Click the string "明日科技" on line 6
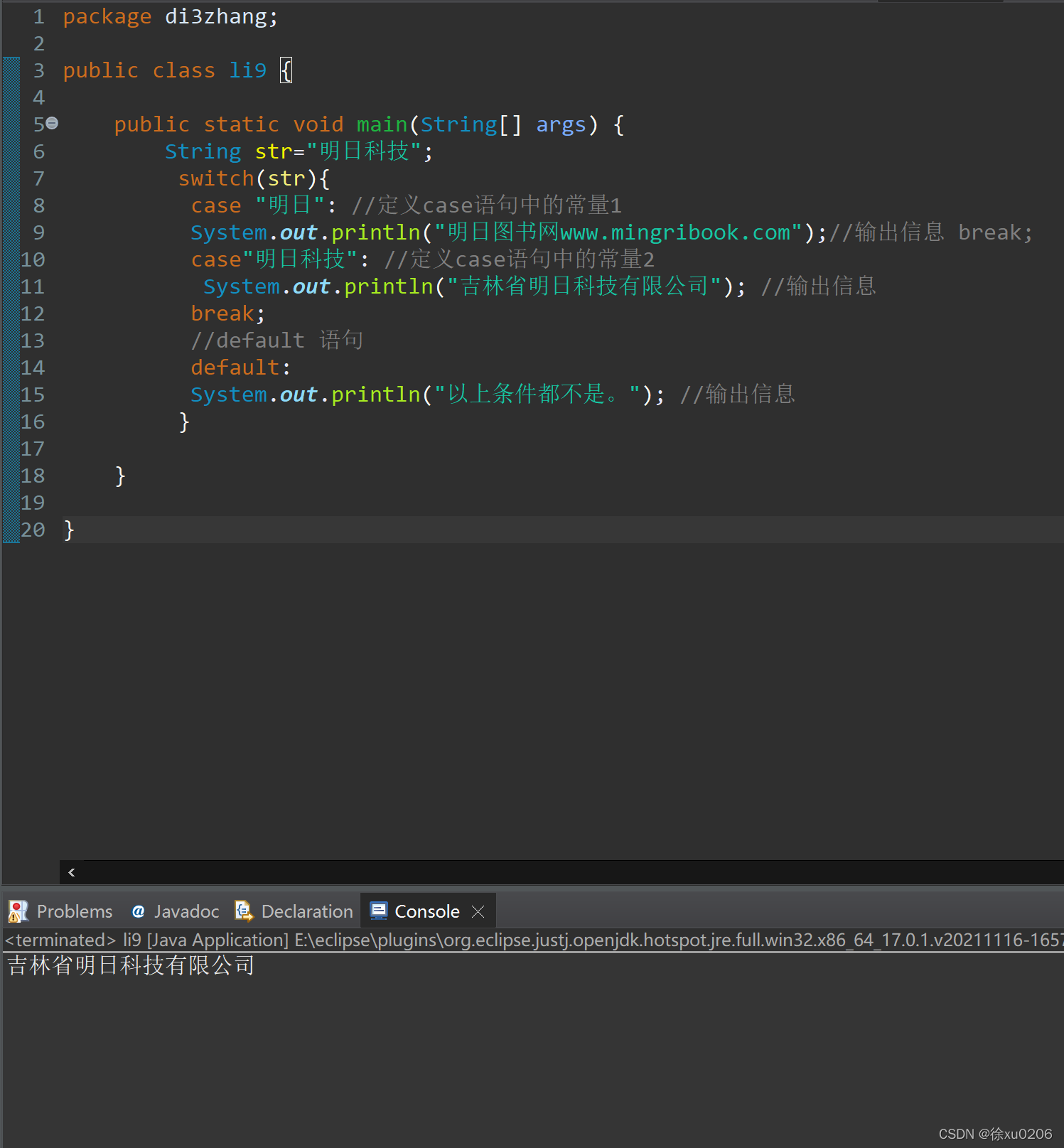1064x1148 pixels. [x=364, y=151]
